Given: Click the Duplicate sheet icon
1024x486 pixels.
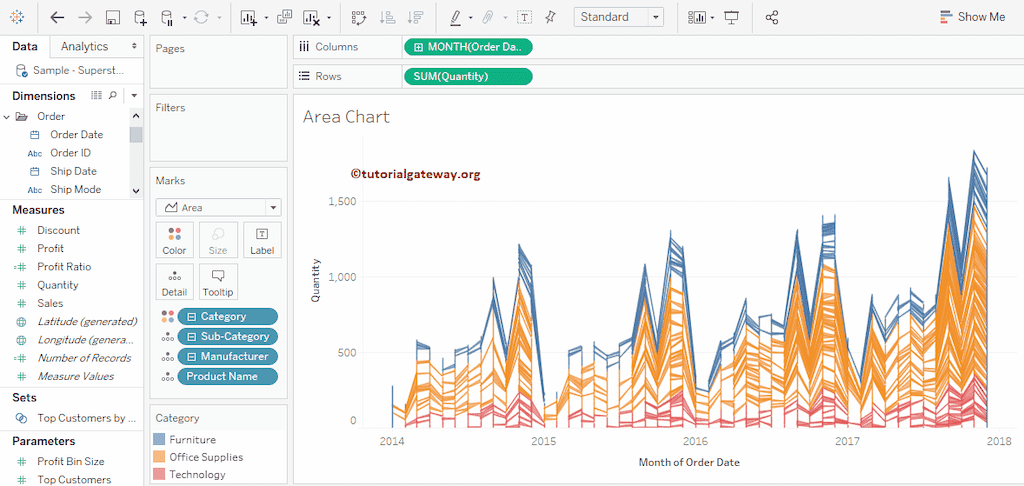Looking at the screenshot, I should [284, 17].
